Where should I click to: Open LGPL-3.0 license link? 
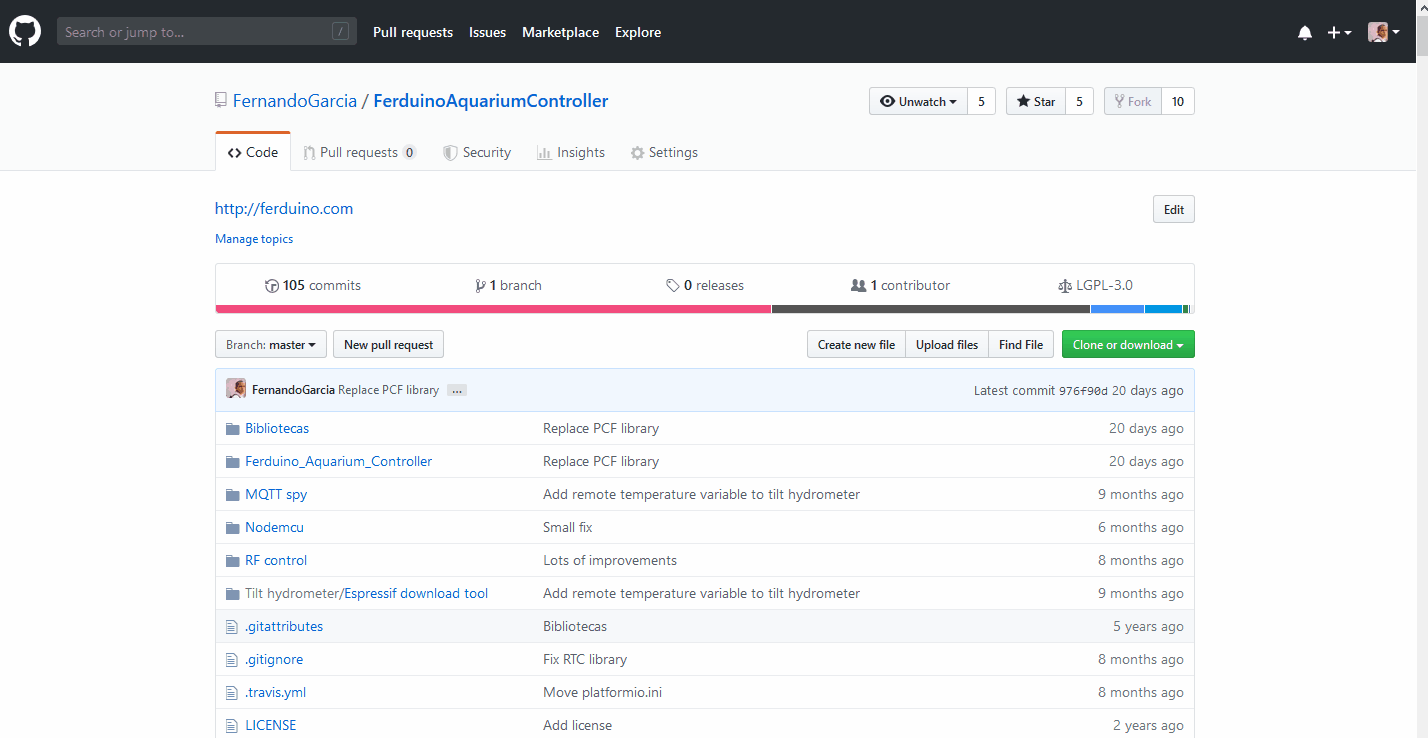[1095, 285]
